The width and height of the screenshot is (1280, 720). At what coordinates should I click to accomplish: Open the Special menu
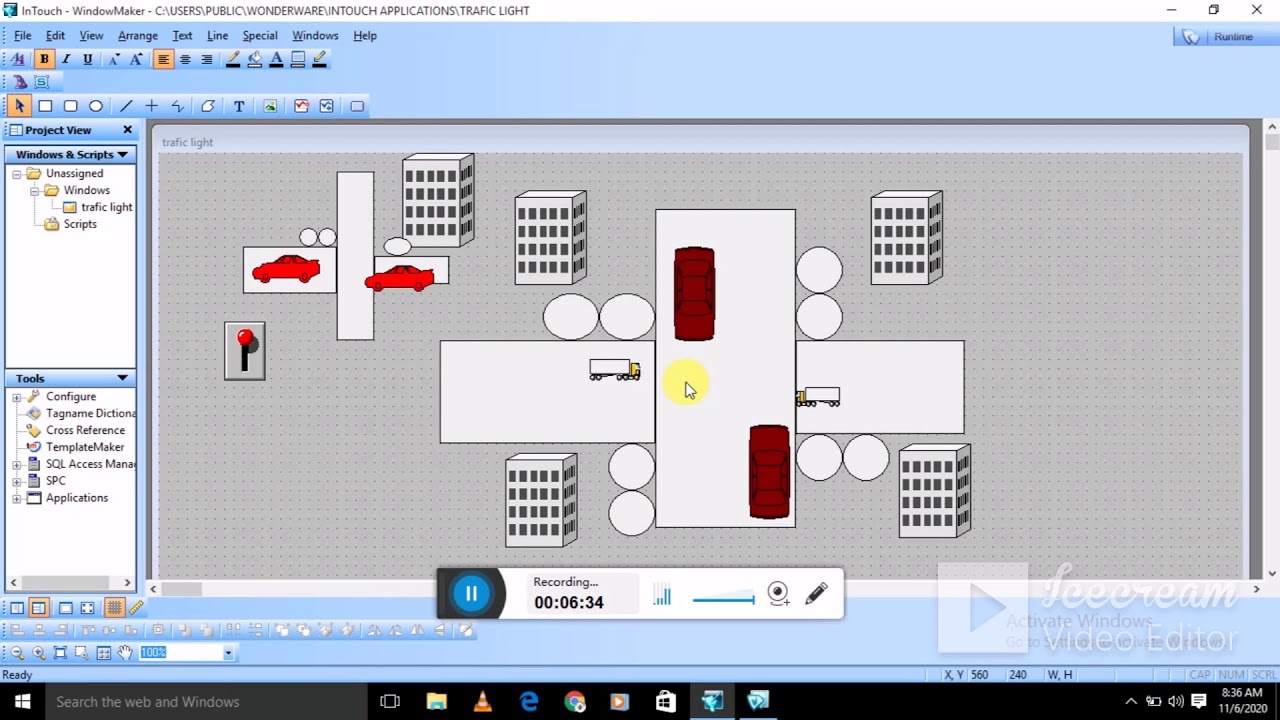pos(260,36)
